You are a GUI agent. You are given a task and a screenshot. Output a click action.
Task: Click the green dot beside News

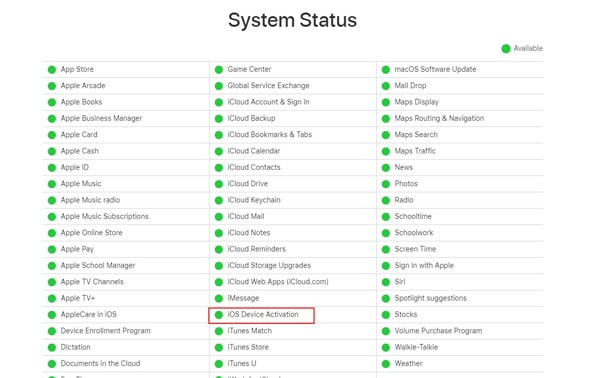pos(386,168)
